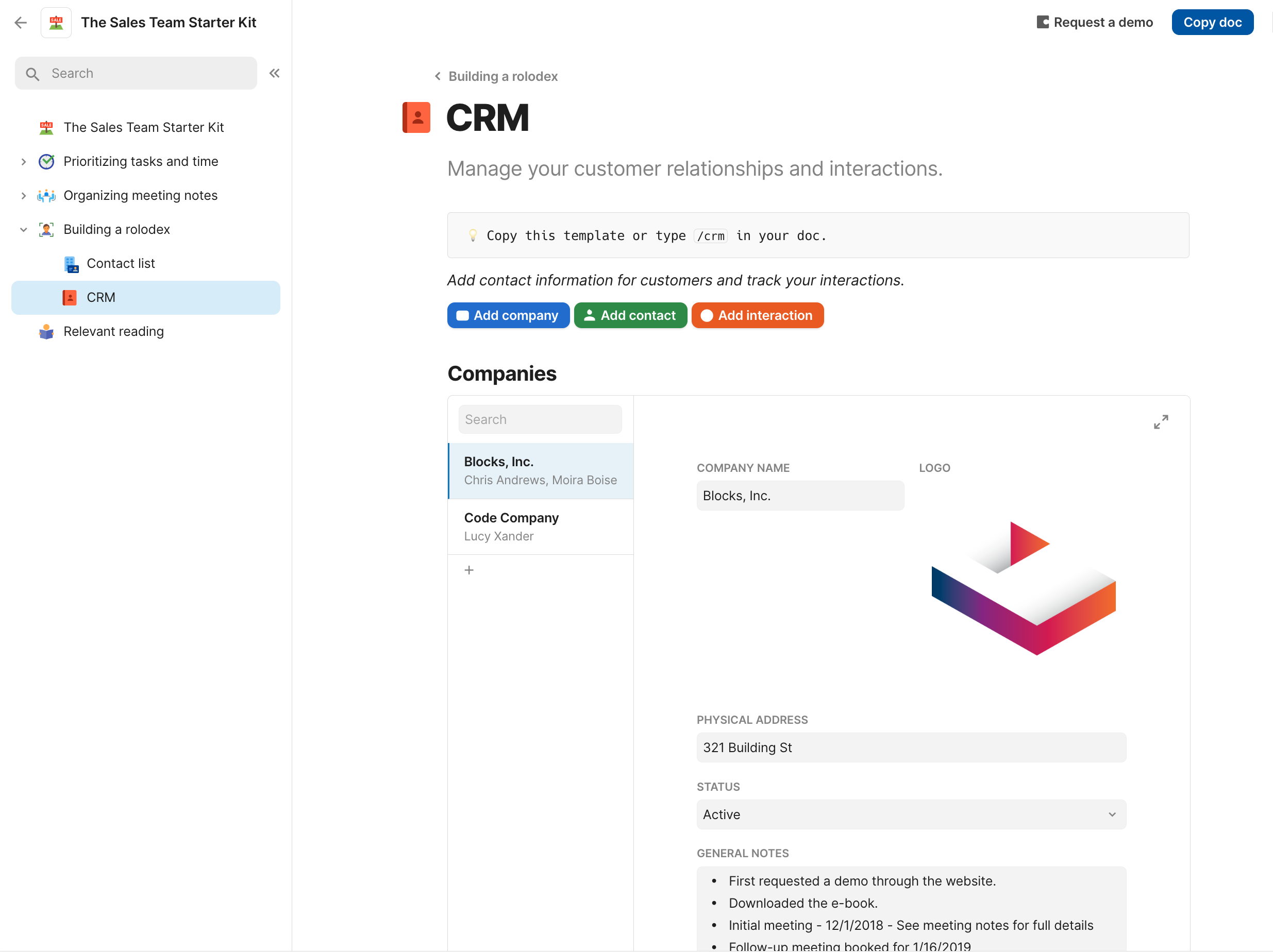Navigate using the Building a rolodex breadcrumb
The width and height of the screenshot is (1273, 952).
tap(503, 76)
